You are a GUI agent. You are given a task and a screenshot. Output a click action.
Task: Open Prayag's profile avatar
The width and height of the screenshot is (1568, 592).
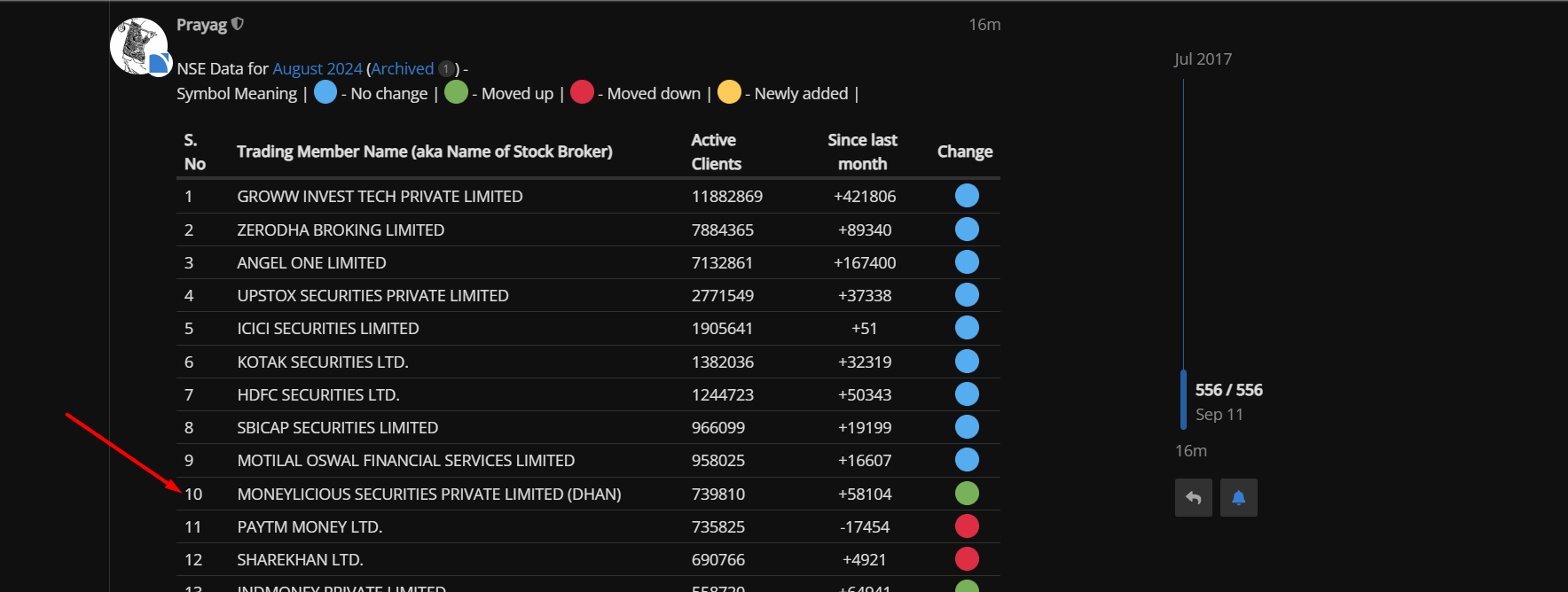138,46
